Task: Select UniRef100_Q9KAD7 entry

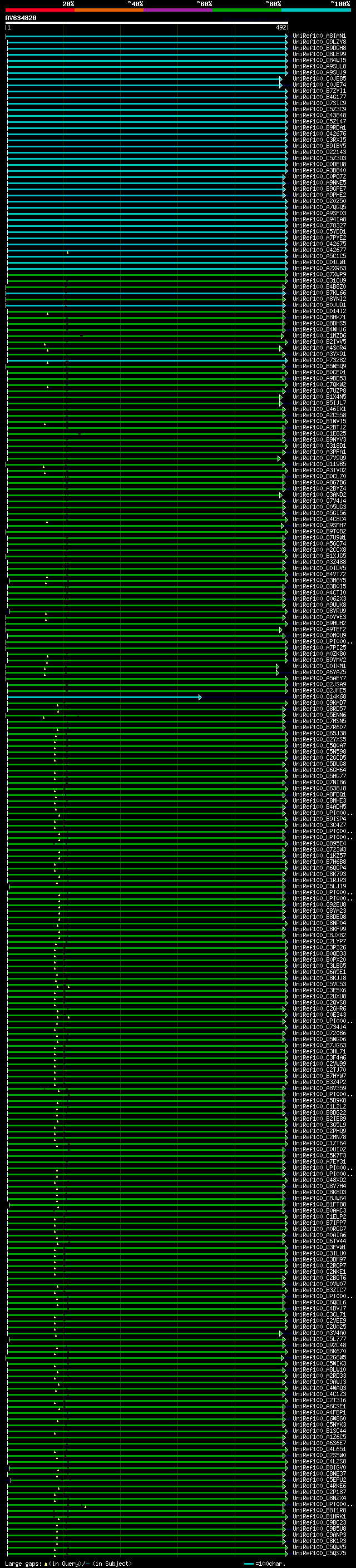Action: (319, 703)
